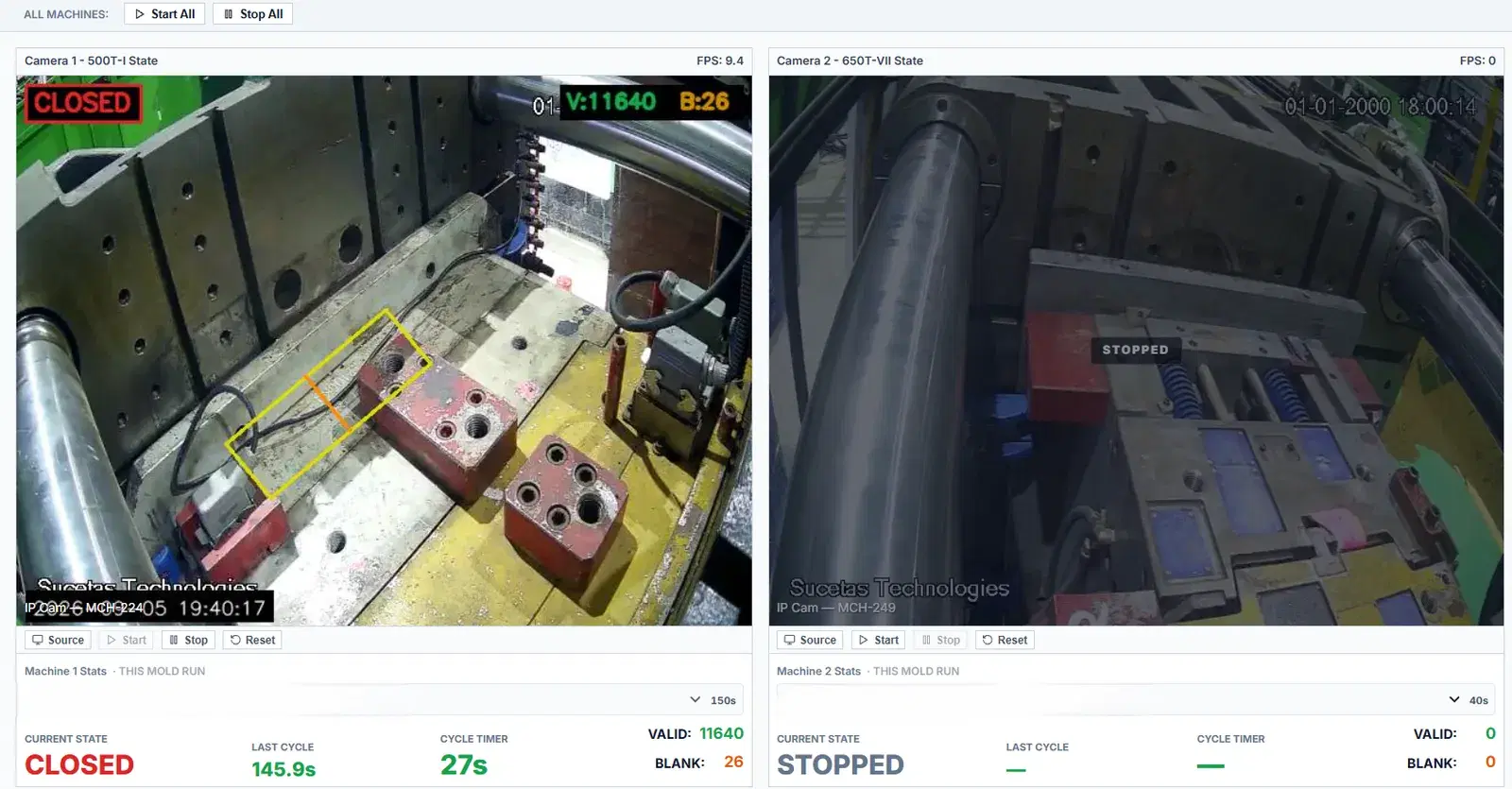
Task: Click Machine 1 valid count '11640'
Action: pos(721,733)
